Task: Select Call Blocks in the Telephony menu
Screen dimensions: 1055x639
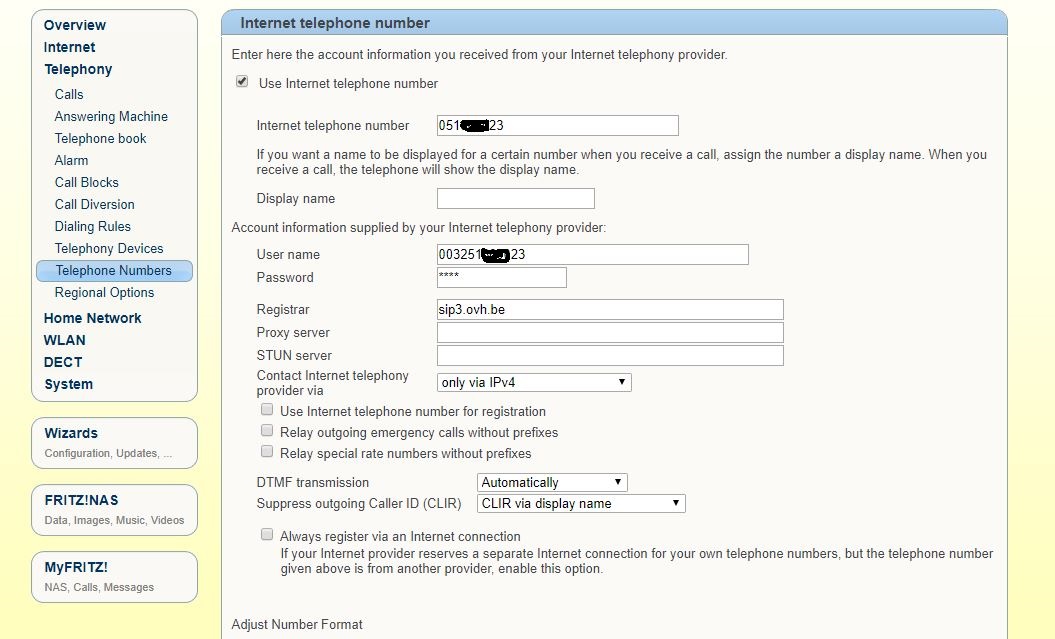Action: point(87,182)
